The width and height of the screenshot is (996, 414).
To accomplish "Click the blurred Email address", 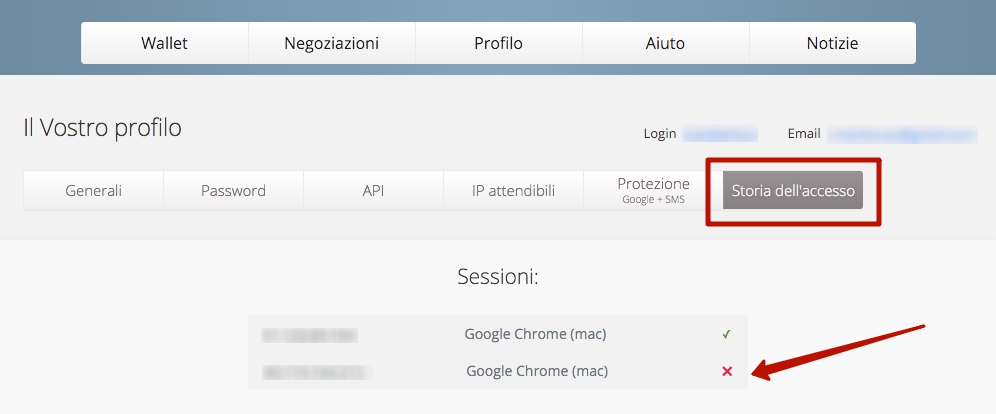I will click(x=902, y=134).
